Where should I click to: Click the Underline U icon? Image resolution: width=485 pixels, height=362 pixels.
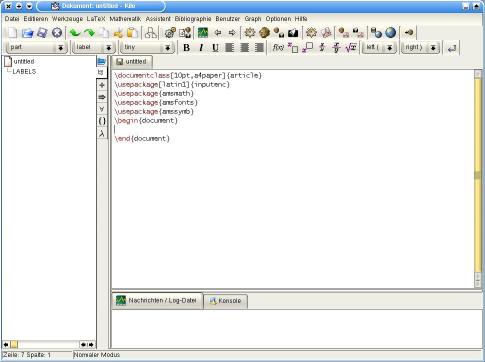coord(215,48)
